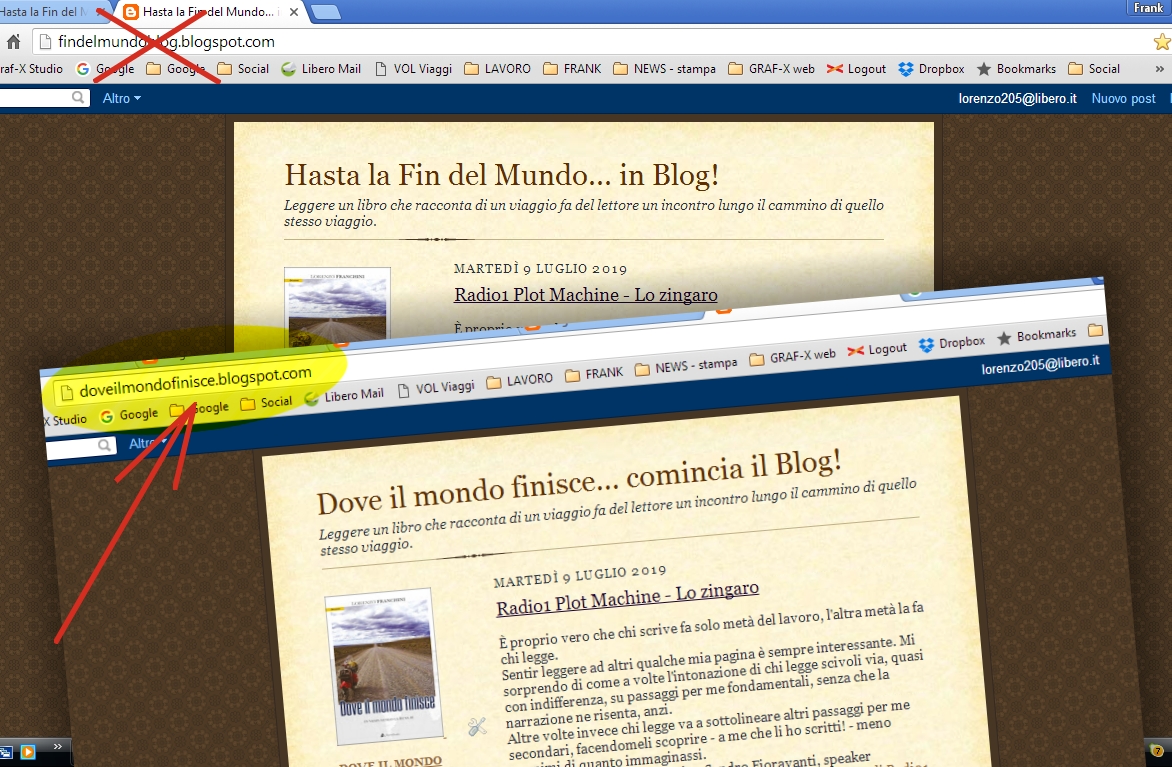Open the raf-X Studio bookmark in top bookmarks bar
1172x767 pixels.
(31, 69)
